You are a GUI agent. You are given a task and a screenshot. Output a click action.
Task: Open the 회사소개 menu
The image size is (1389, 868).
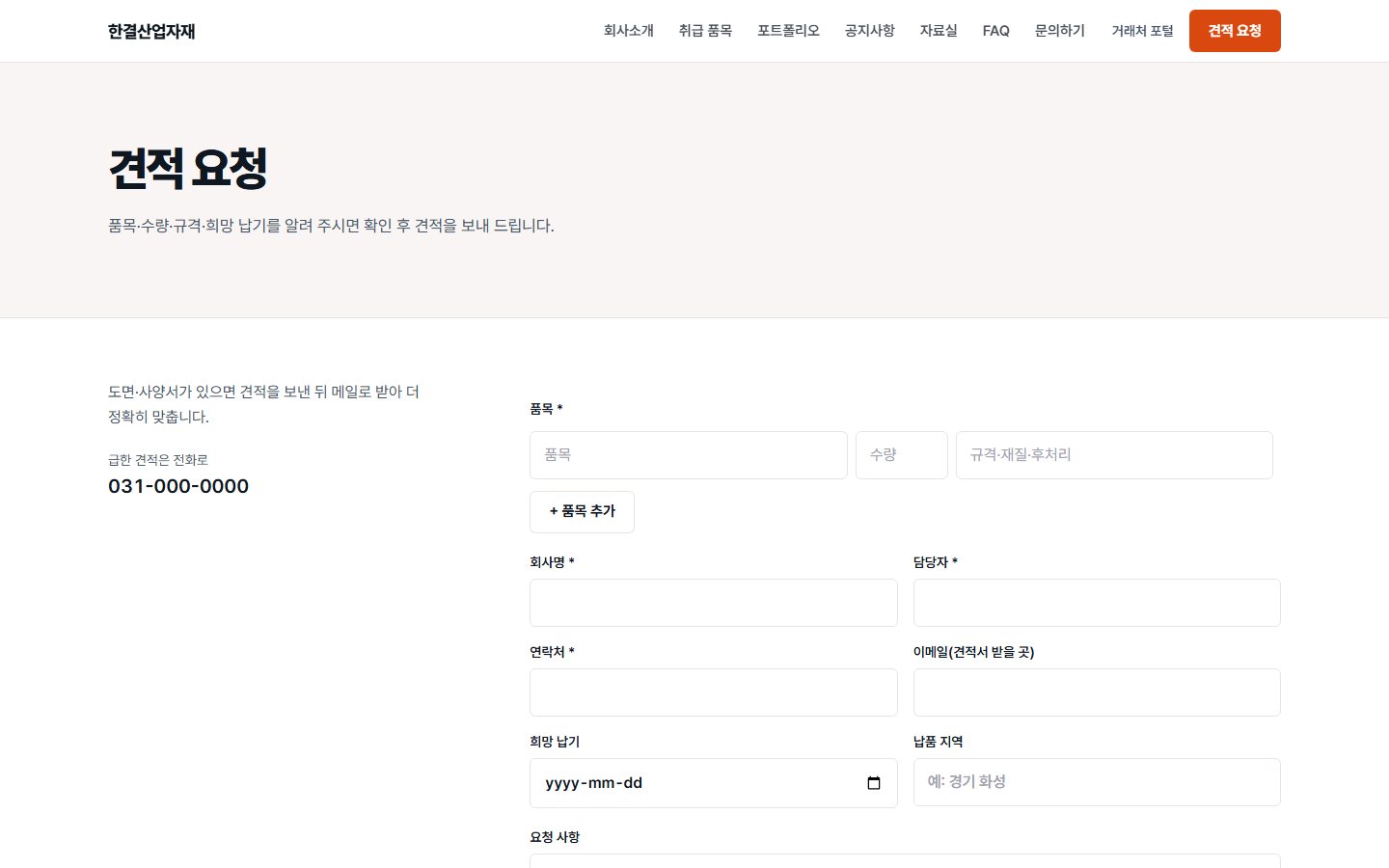(x=629, y=31)
